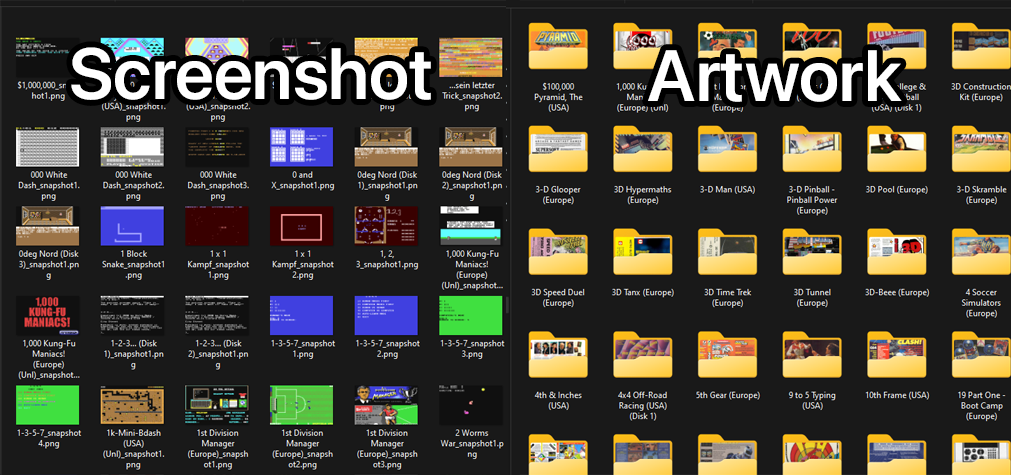
Task: Open the $100,000 Pyramid, The (USA) folder
Action: (x=558, y=46)
